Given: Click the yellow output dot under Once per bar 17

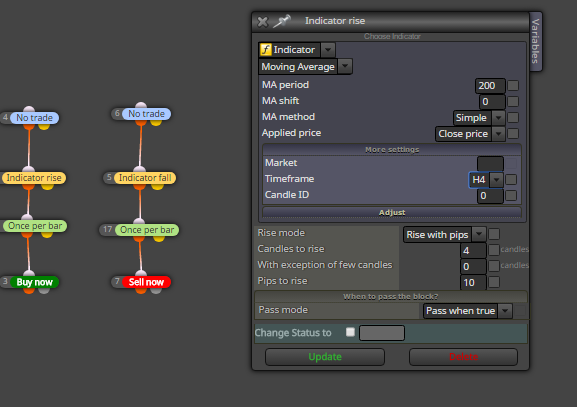Looking at the screenshot, I should (x=159, y=238).
